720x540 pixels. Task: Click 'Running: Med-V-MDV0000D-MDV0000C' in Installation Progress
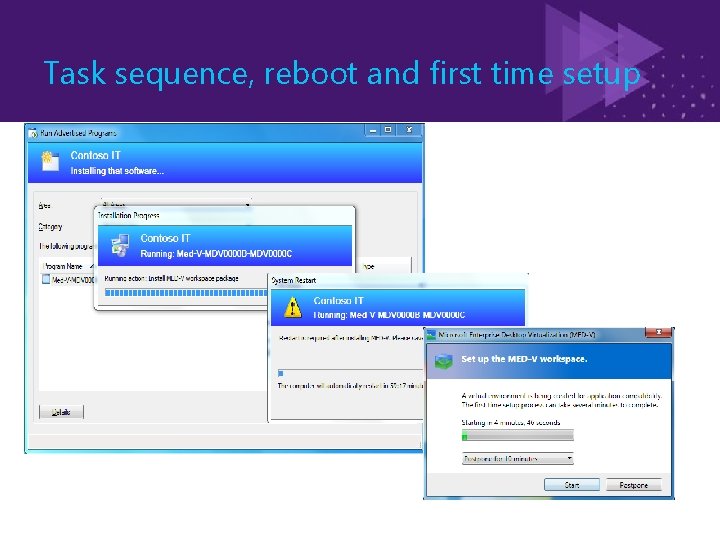(x=216, y=253)
